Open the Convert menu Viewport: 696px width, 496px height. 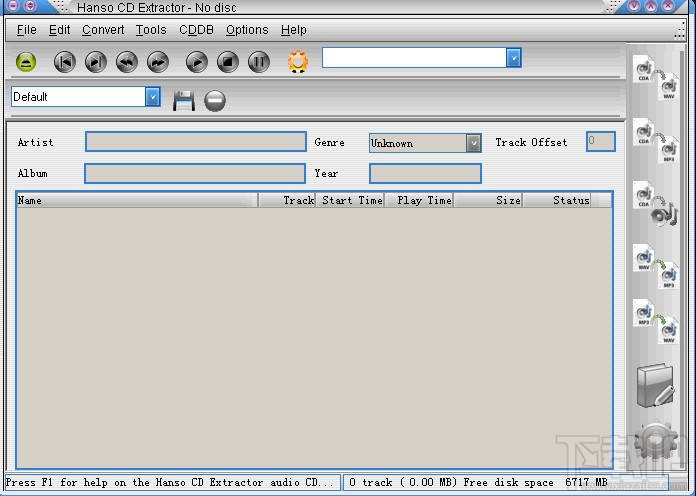point(103,30)
